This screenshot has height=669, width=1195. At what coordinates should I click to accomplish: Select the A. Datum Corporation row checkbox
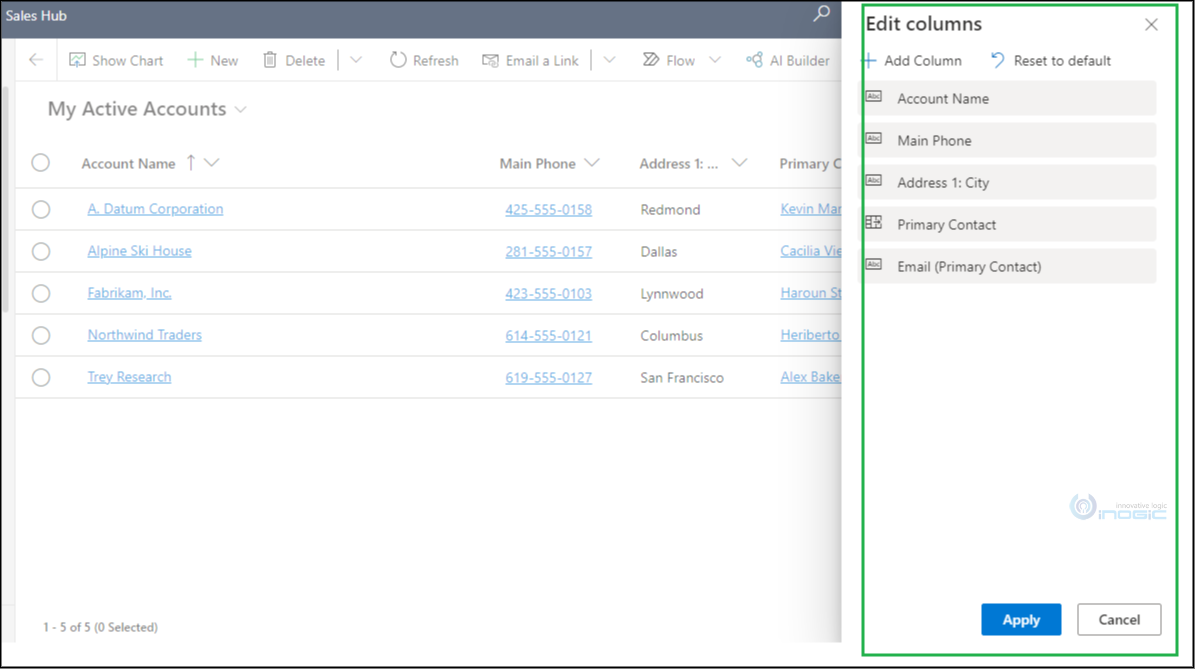click(40, 210)
